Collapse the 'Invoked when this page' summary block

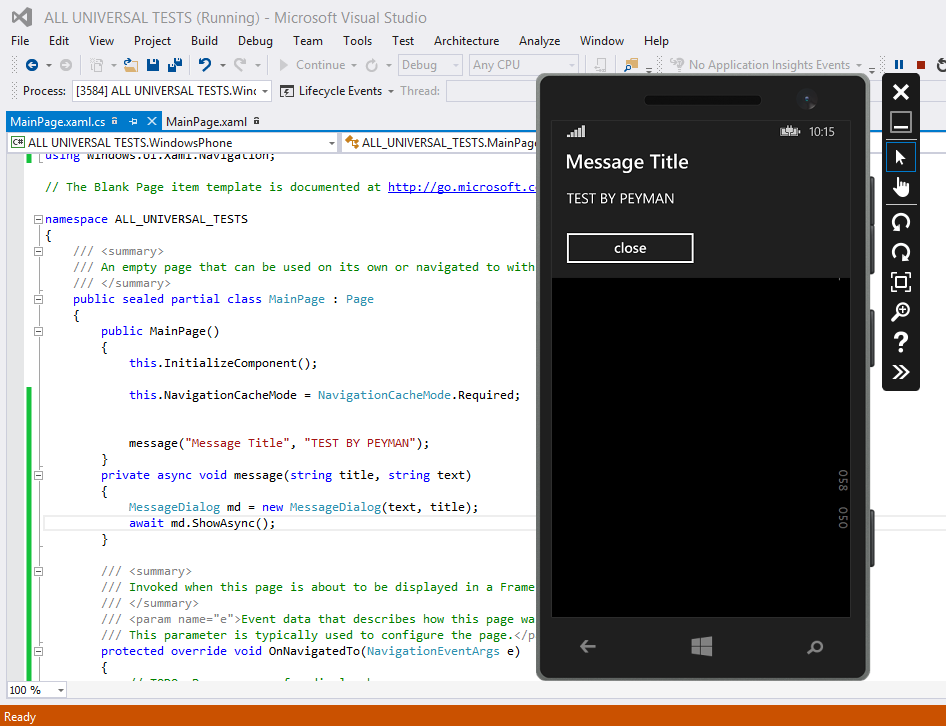(38, 572)
